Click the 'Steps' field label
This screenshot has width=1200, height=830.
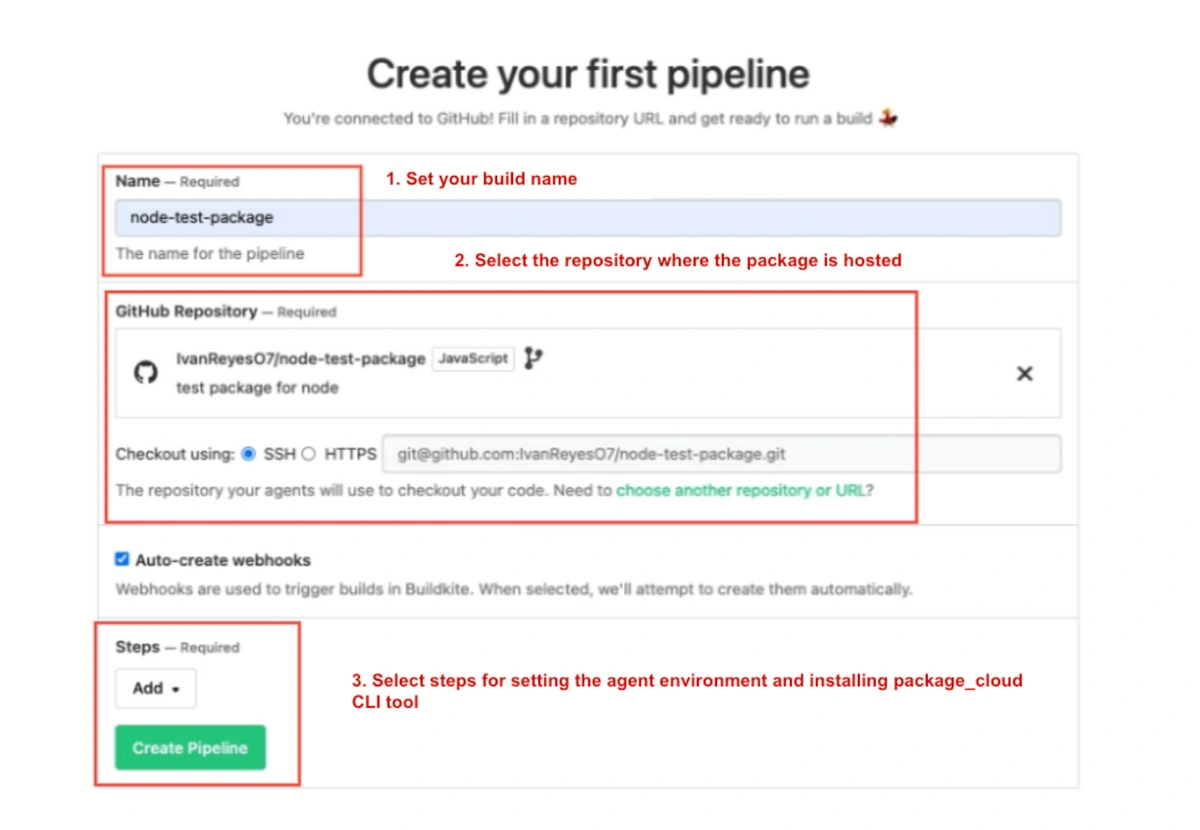coord(137,647)
